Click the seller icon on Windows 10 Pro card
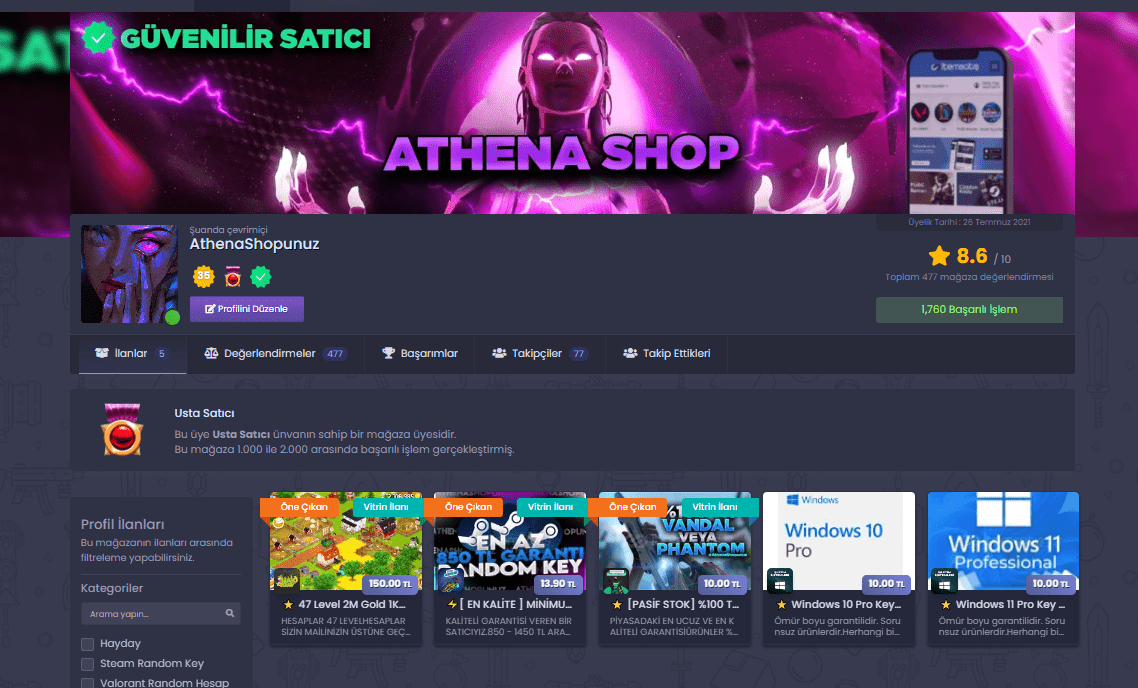The height and width of the screenshot is (688, 1138). click(x=780, y=581)
